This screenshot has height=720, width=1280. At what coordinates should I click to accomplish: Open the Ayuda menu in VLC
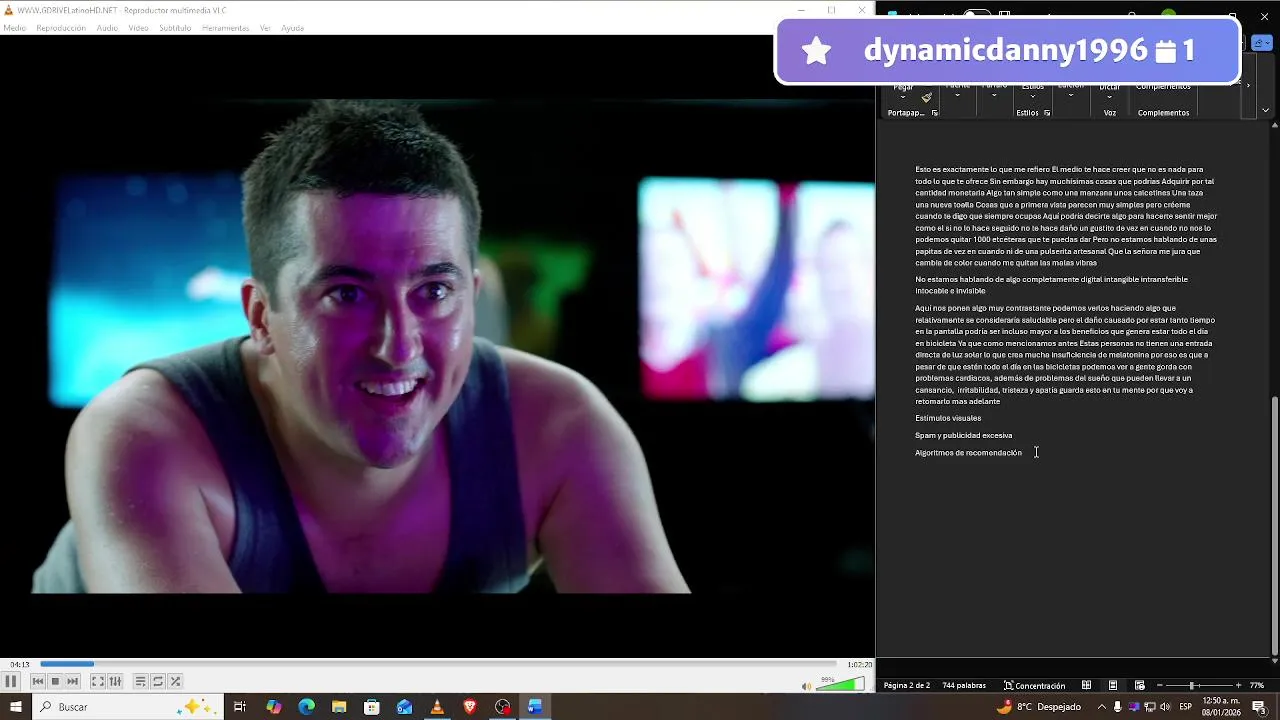point(292,28)
